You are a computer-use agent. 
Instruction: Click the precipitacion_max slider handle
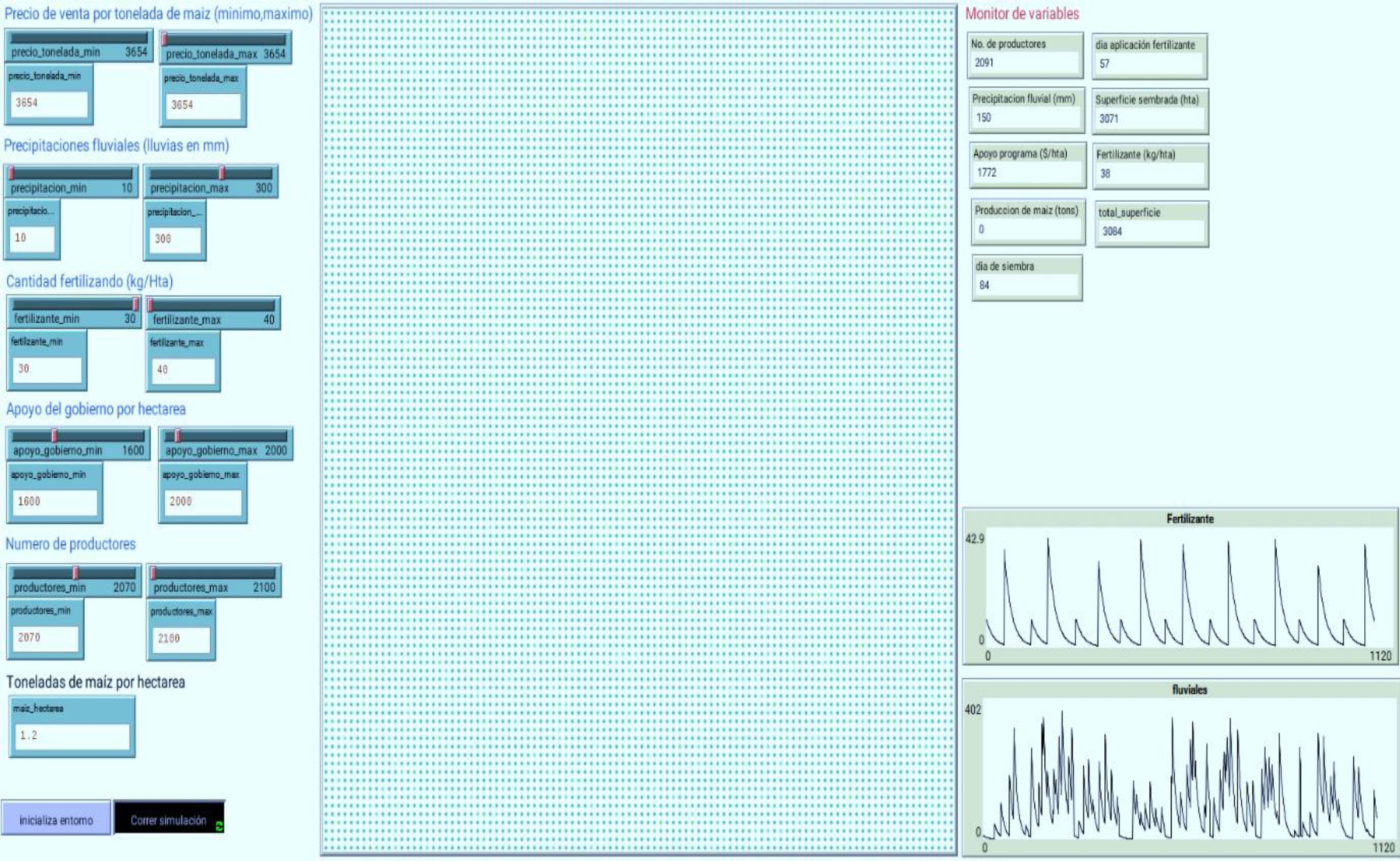[x=222, y=174]
